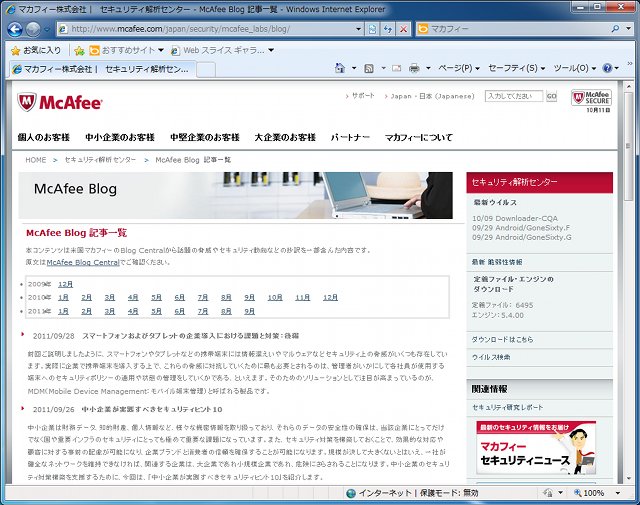Click セキュリティ解析センター breadcrumb link

click(100, 160)
